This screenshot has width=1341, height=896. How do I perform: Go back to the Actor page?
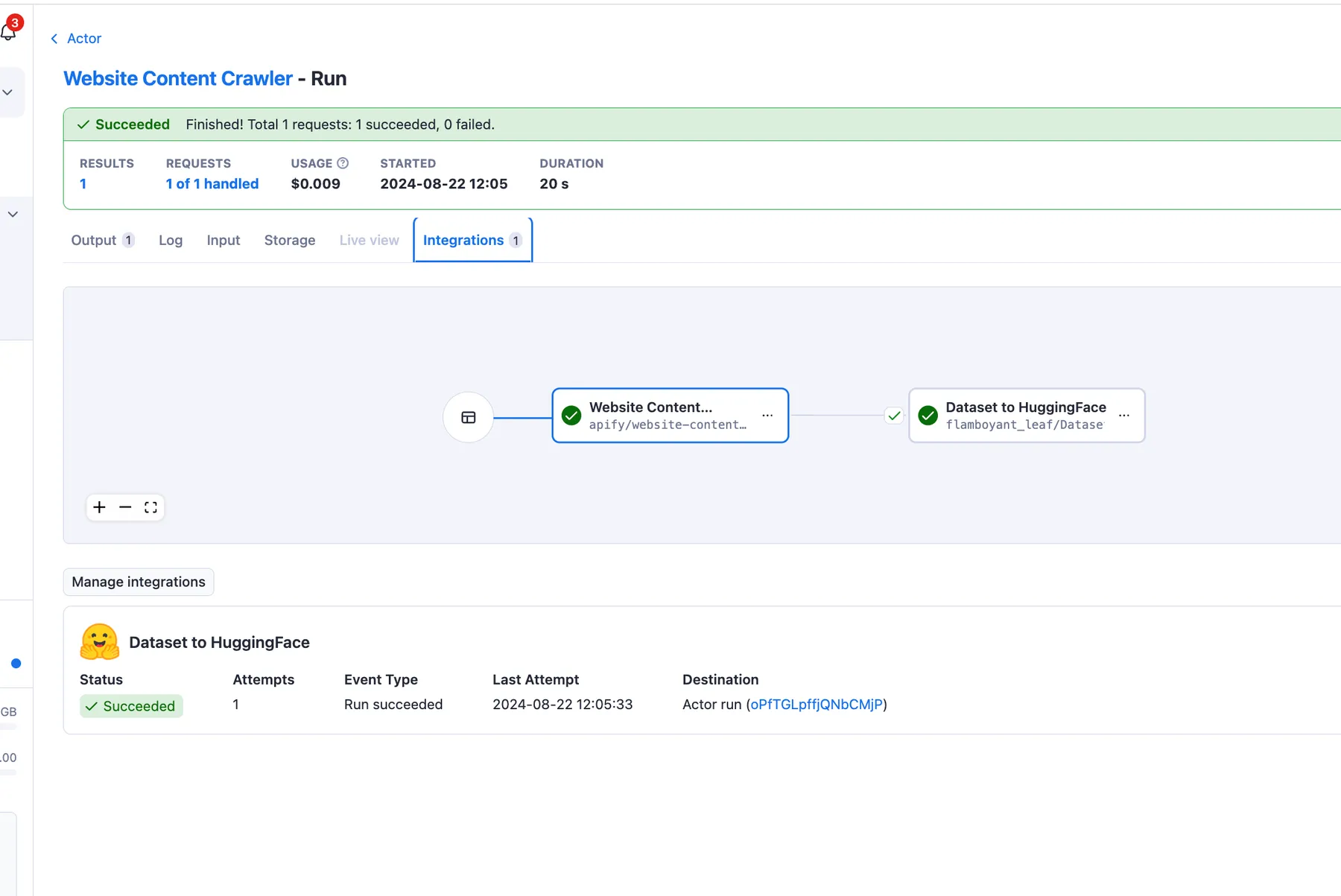tap(76, 39)
